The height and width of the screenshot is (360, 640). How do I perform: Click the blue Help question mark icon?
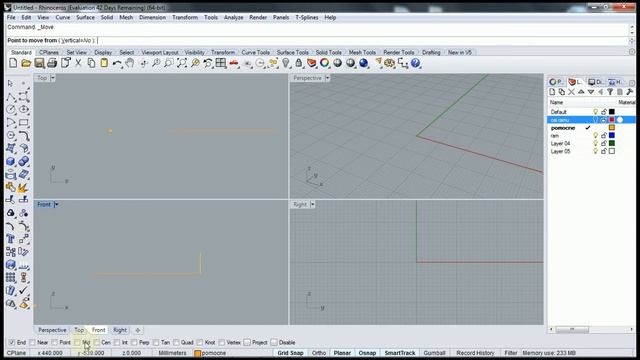(x=416, y=63)
